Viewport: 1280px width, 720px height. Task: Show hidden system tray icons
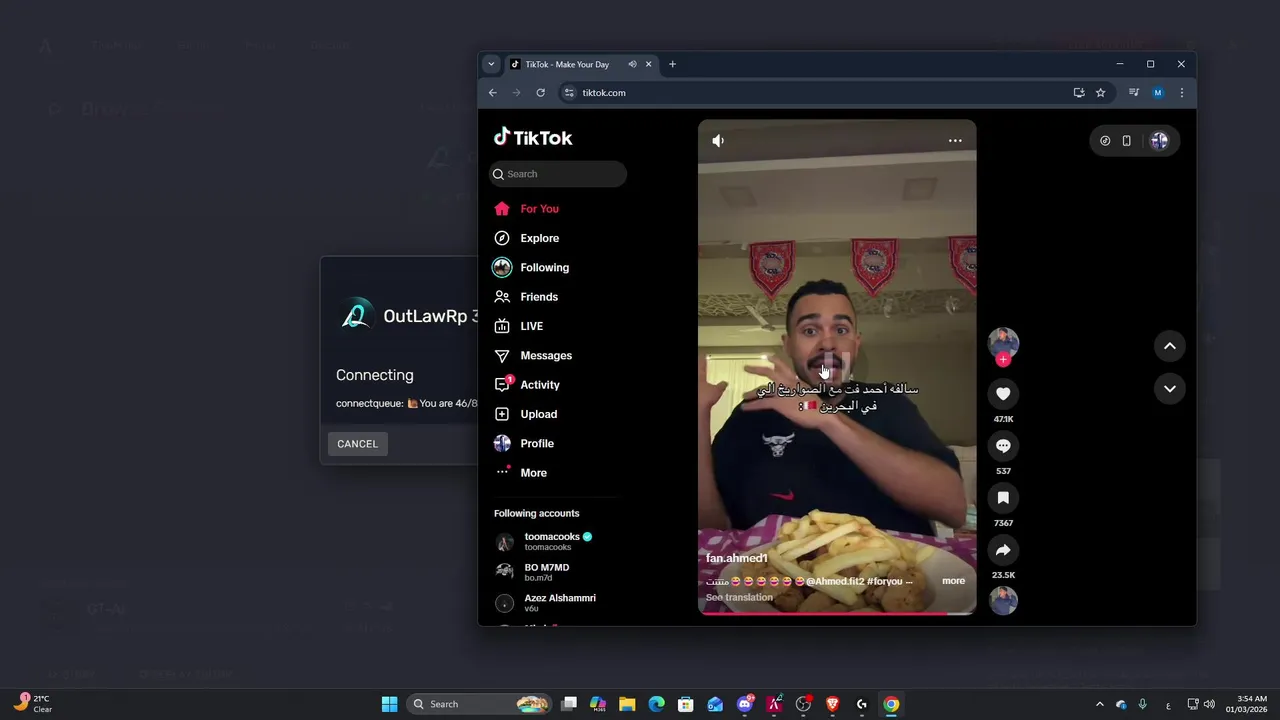click(x=1099, y=705)
